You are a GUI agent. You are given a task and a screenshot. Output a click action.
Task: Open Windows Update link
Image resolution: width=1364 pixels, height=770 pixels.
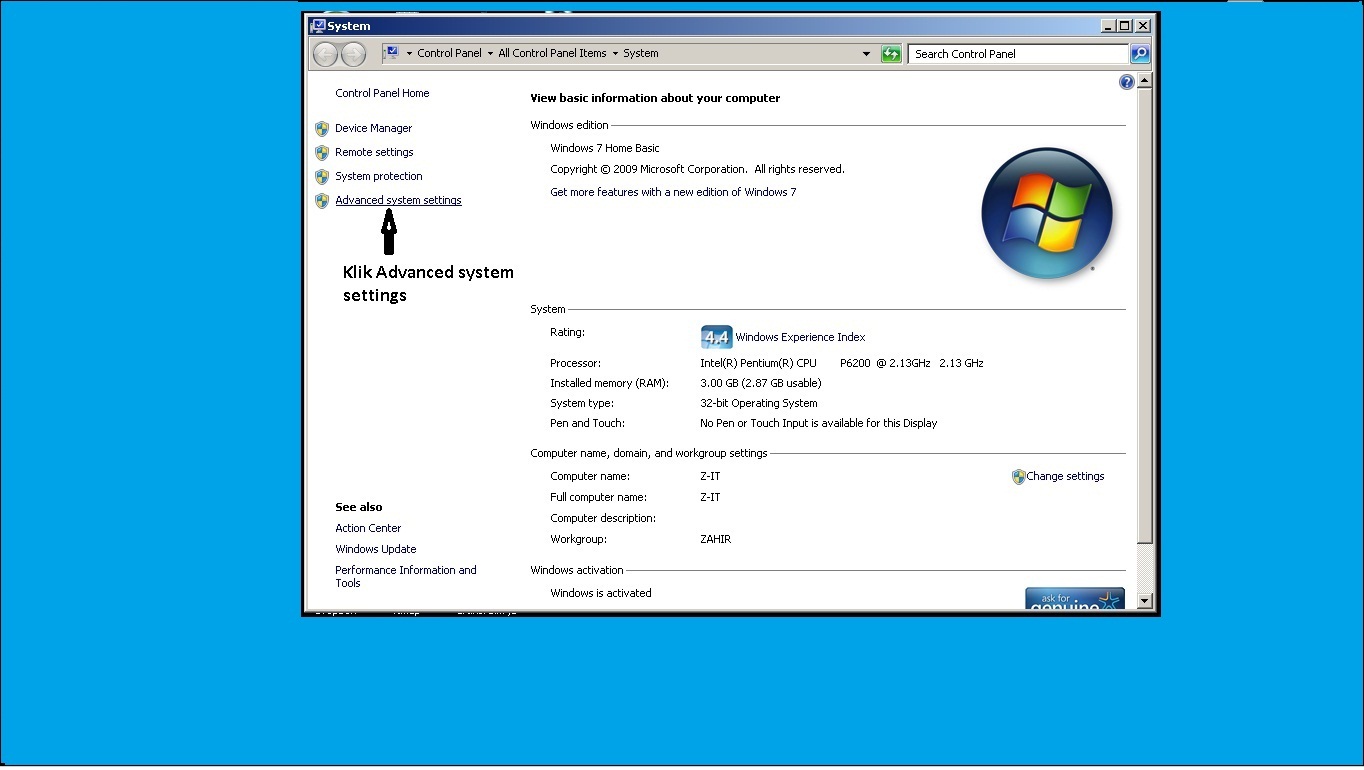[x=376, y=549]
